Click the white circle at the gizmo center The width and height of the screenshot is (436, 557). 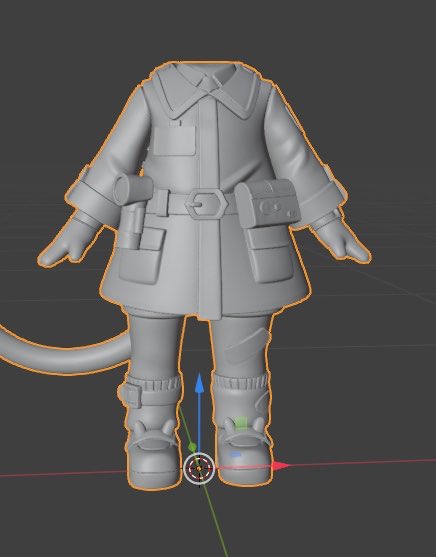[199, 469]
